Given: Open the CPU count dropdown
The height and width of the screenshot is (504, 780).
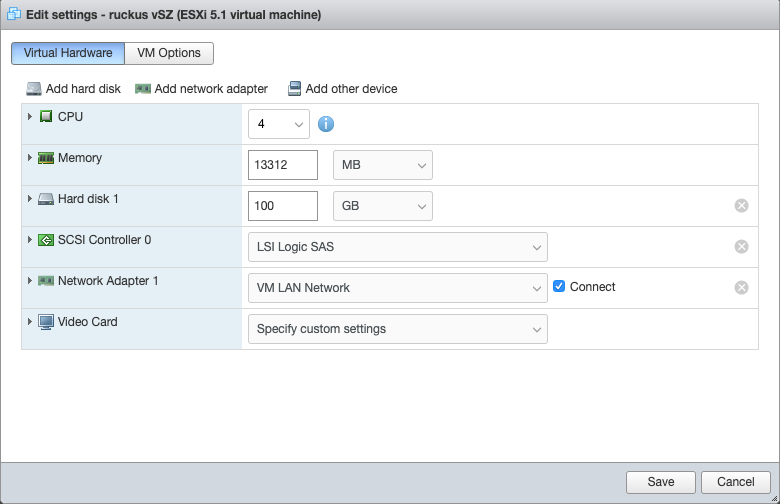Looking at the screenshot, I should pyautogui.click(x=279, y=124).
